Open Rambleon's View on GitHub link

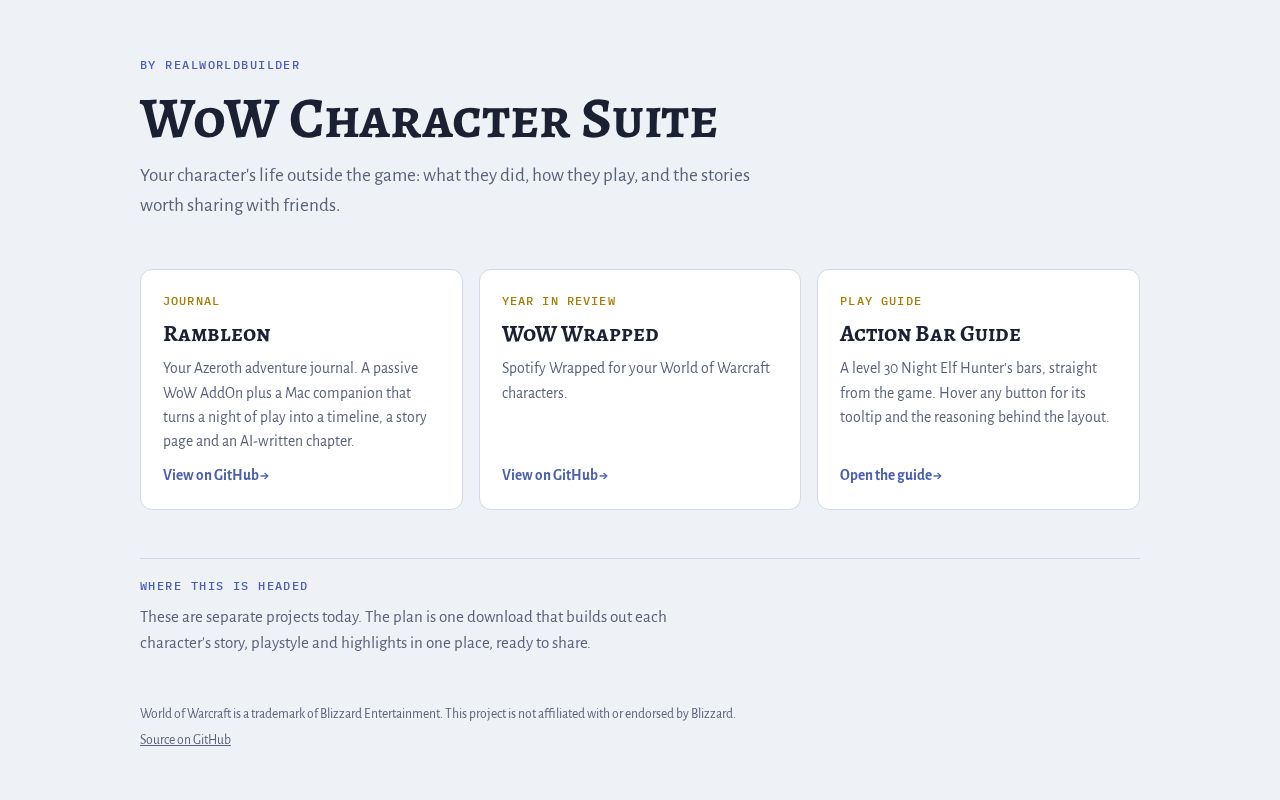pyautogui.click(x=216, y=476)
